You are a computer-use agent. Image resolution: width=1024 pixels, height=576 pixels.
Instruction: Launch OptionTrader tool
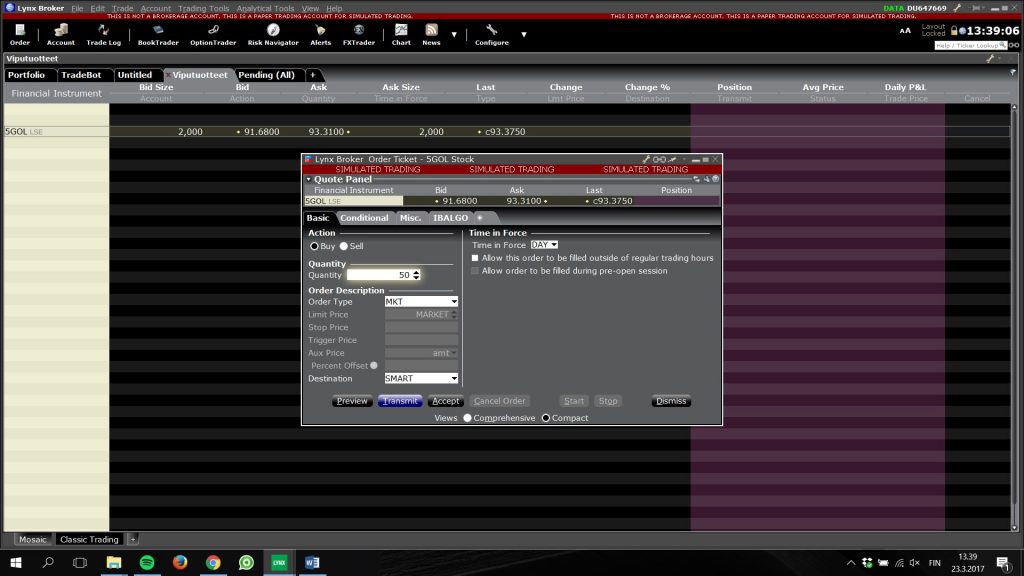[x=213, y=35]
